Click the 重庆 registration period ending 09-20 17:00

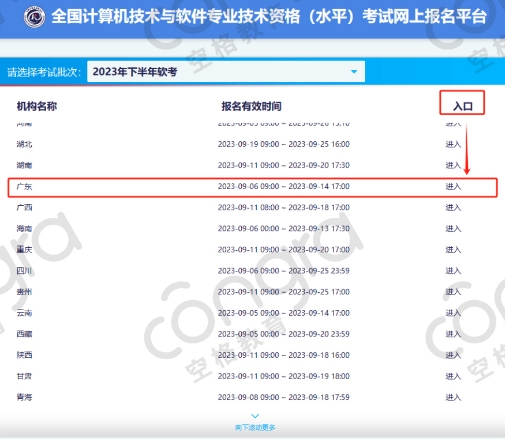(284, 250)
